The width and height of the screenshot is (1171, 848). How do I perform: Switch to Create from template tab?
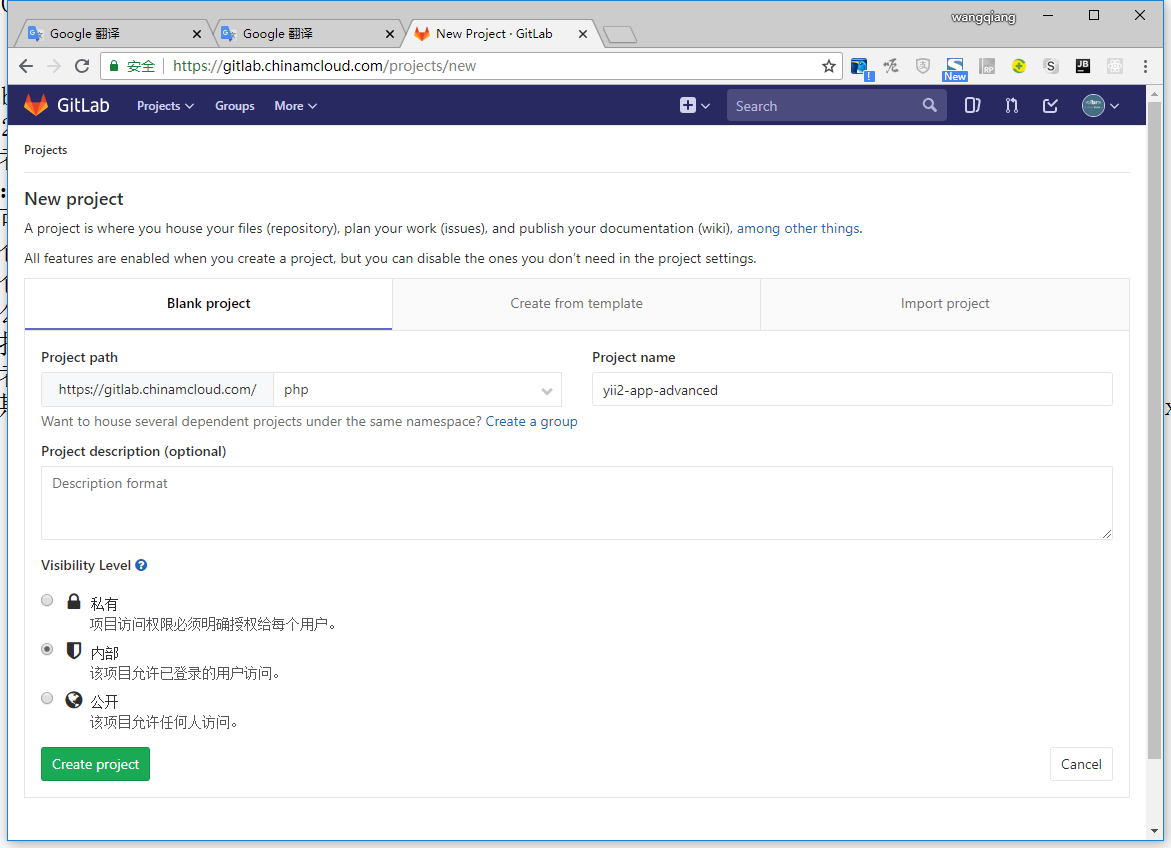(x=576, y=303)
